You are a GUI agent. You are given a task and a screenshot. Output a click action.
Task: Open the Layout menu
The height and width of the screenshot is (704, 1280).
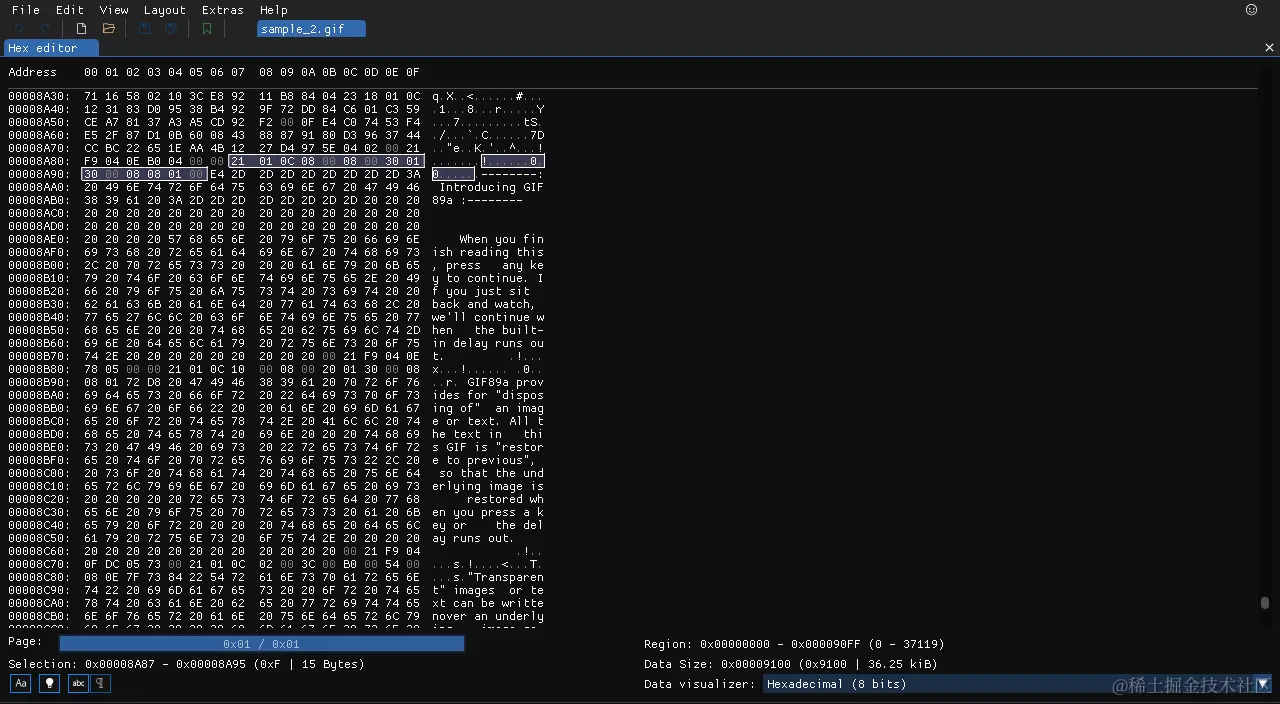click(x=165, y=10)
